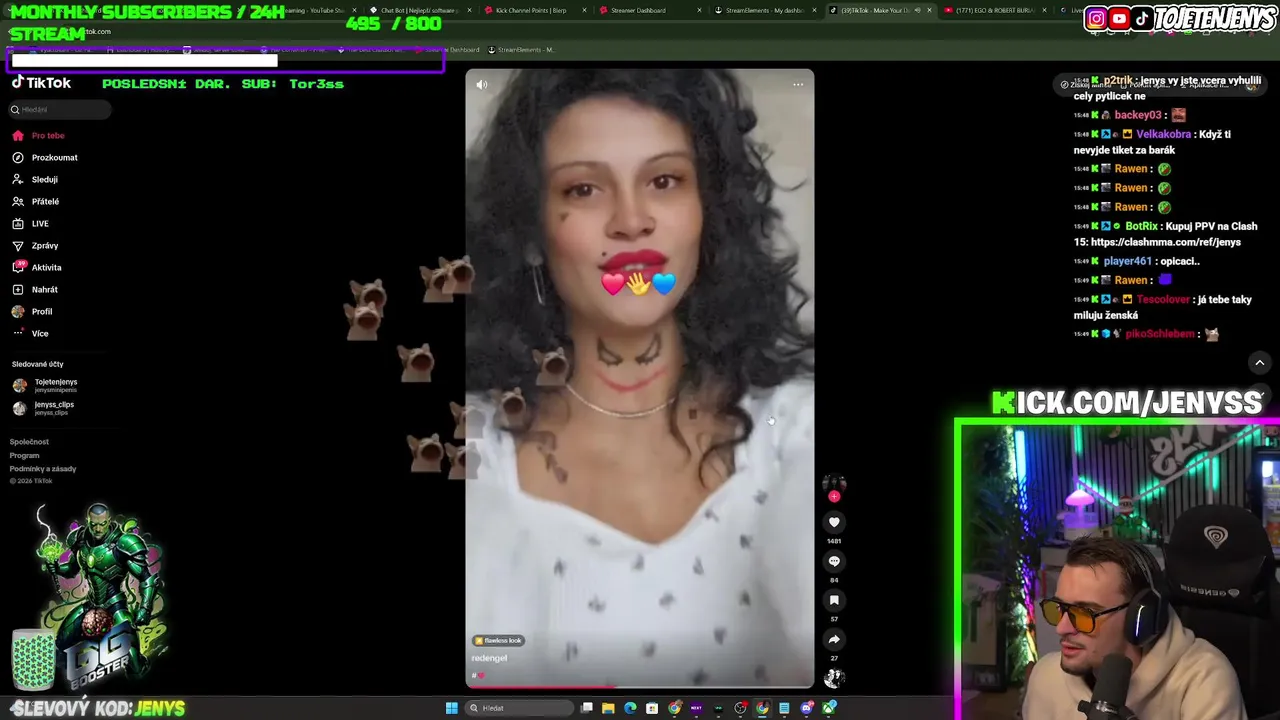This screenshot has height=720, width=1280.
Task: Open Discord from the taskbar
Action: 807,708
